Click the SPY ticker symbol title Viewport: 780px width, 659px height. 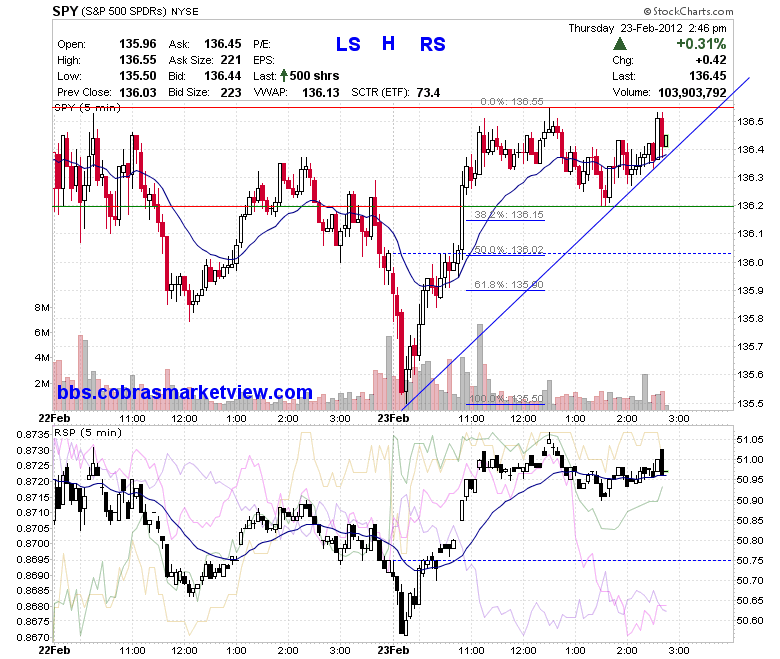[65, 11]
